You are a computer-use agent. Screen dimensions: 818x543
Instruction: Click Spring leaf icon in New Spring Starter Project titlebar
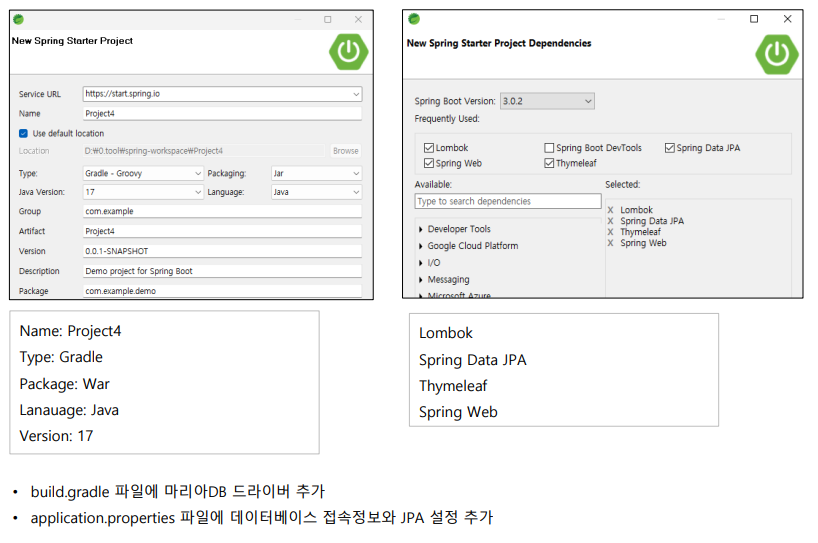click(18, 19)
